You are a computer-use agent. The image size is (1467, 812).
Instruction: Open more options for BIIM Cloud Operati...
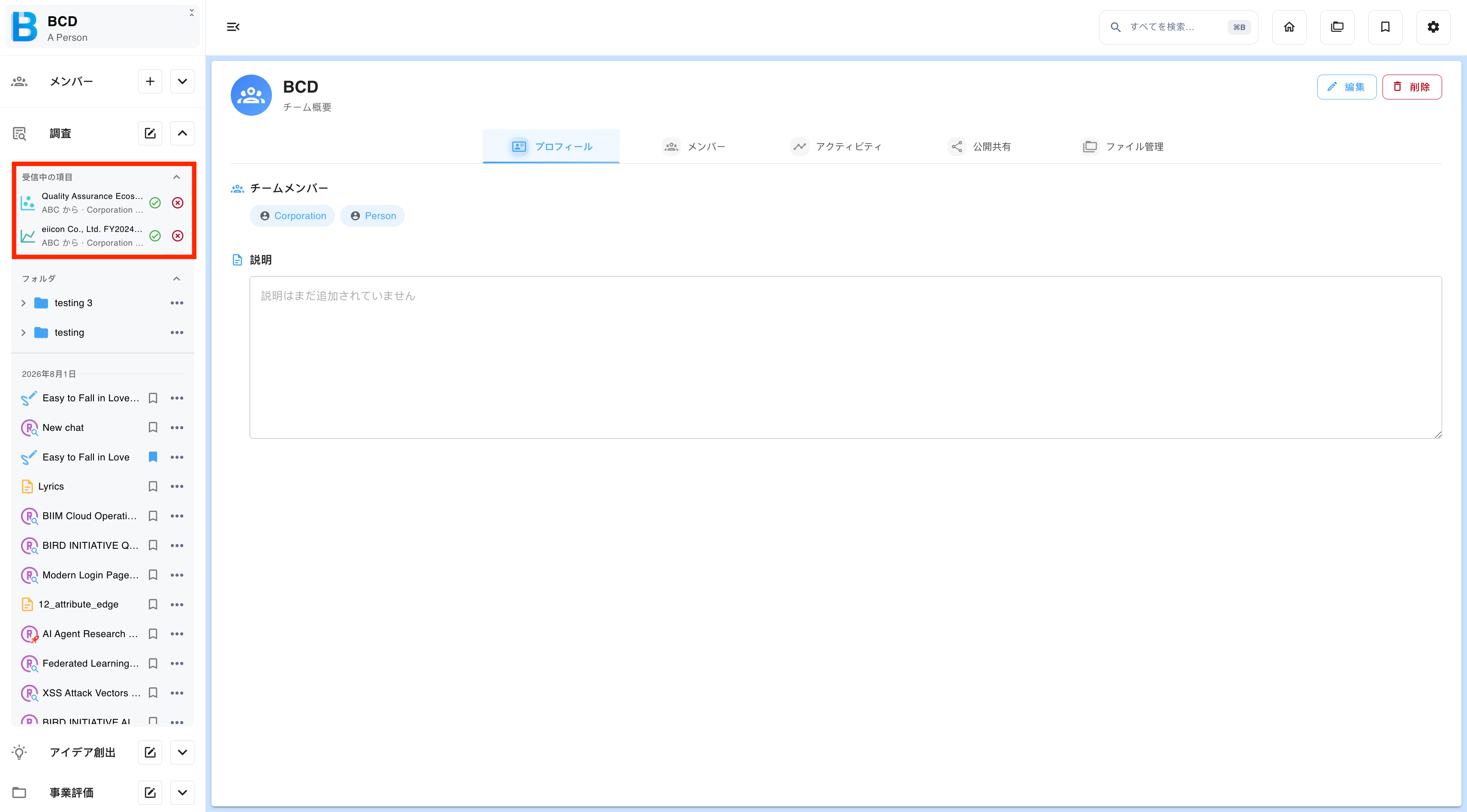[x=177, y=516]
